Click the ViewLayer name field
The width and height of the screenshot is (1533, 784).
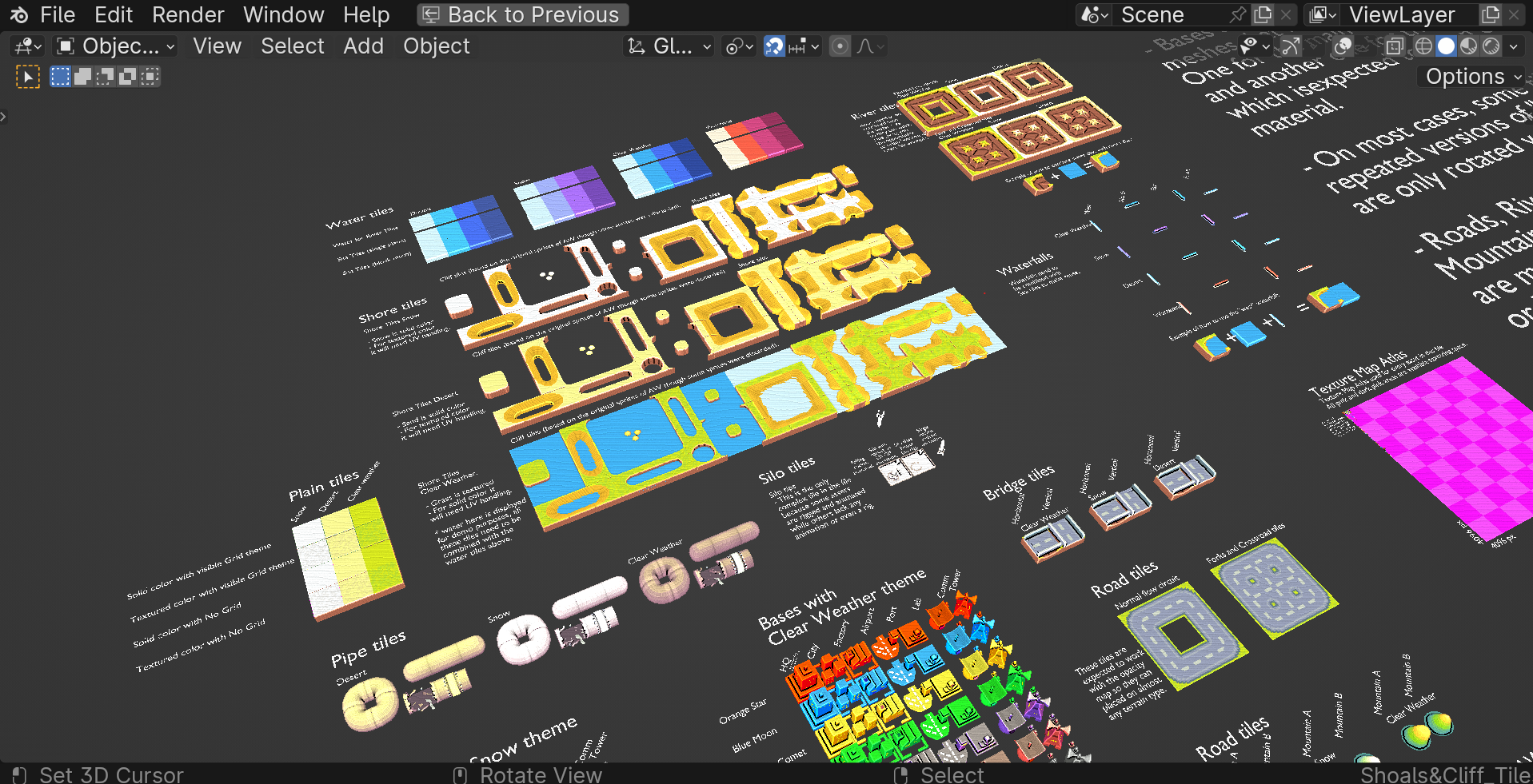tap(1408, 15)
